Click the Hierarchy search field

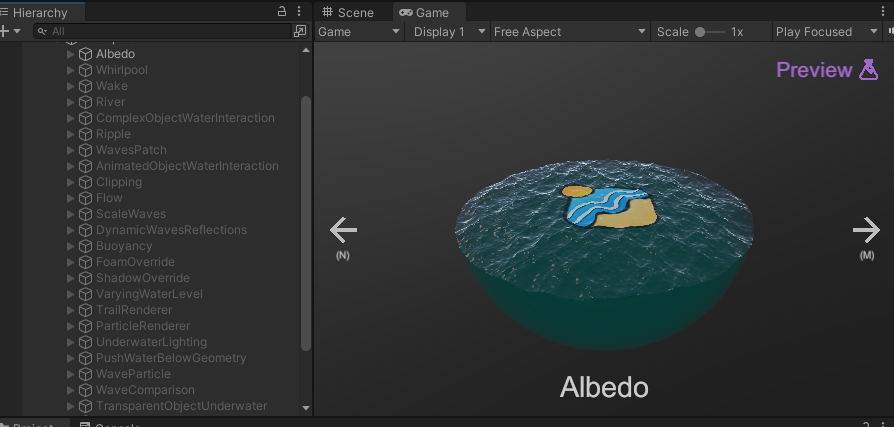coord(162,31)
